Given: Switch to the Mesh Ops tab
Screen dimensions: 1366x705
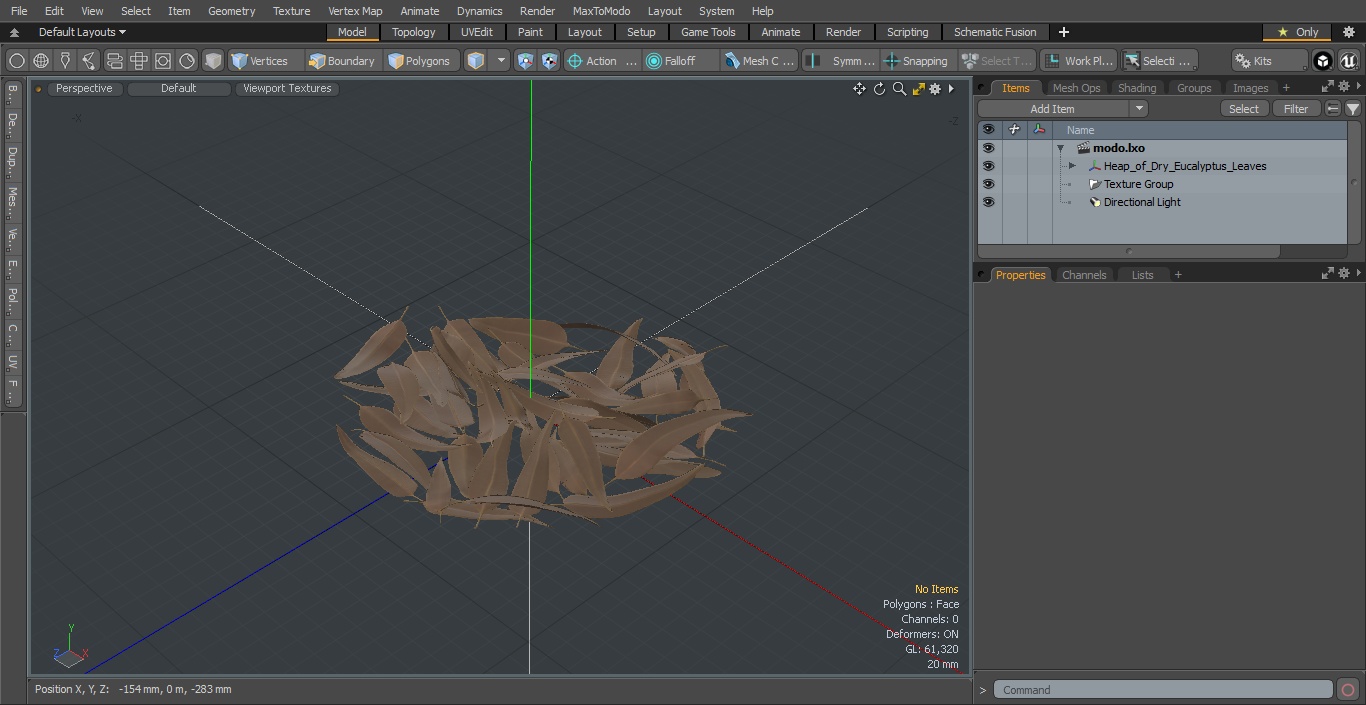Looking at the screenshot, I should tap(1076, 88).
